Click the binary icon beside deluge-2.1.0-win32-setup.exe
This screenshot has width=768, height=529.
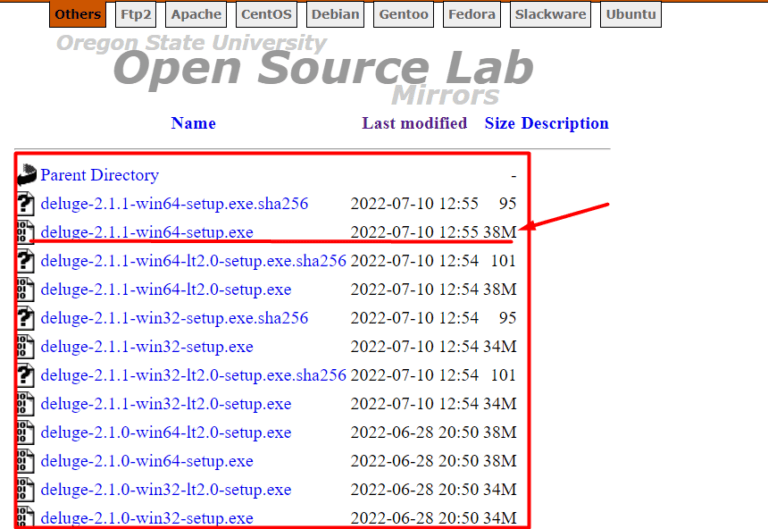click(25, 517)
